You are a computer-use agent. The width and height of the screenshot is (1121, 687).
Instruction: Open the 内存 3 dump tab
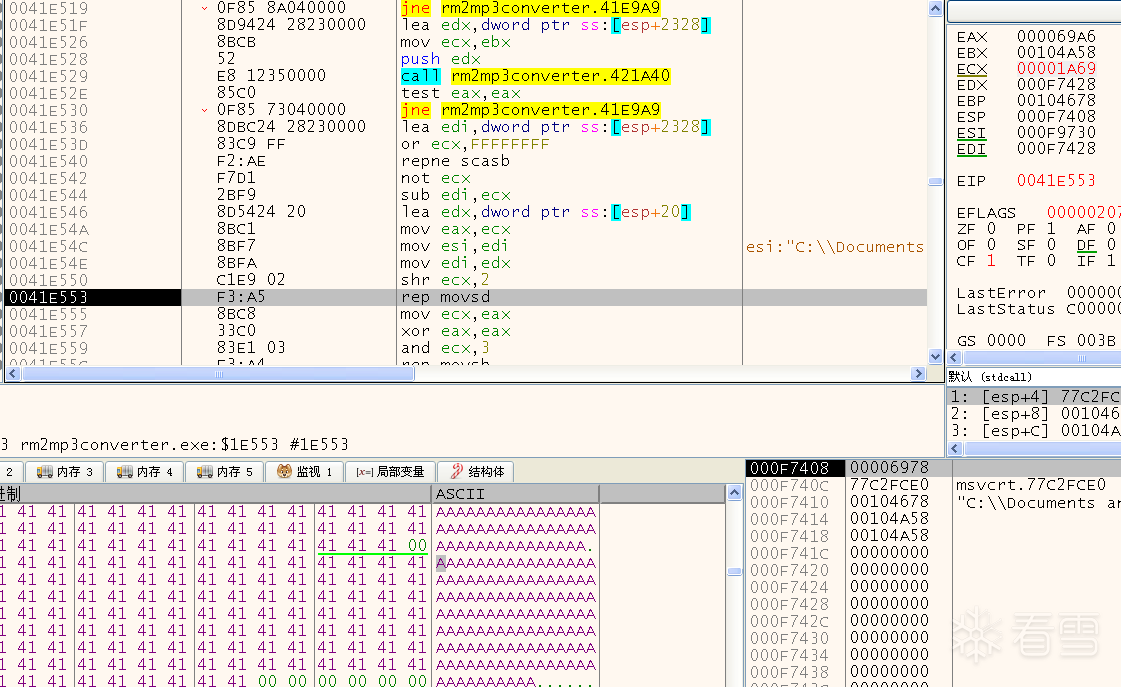(65, 472)
